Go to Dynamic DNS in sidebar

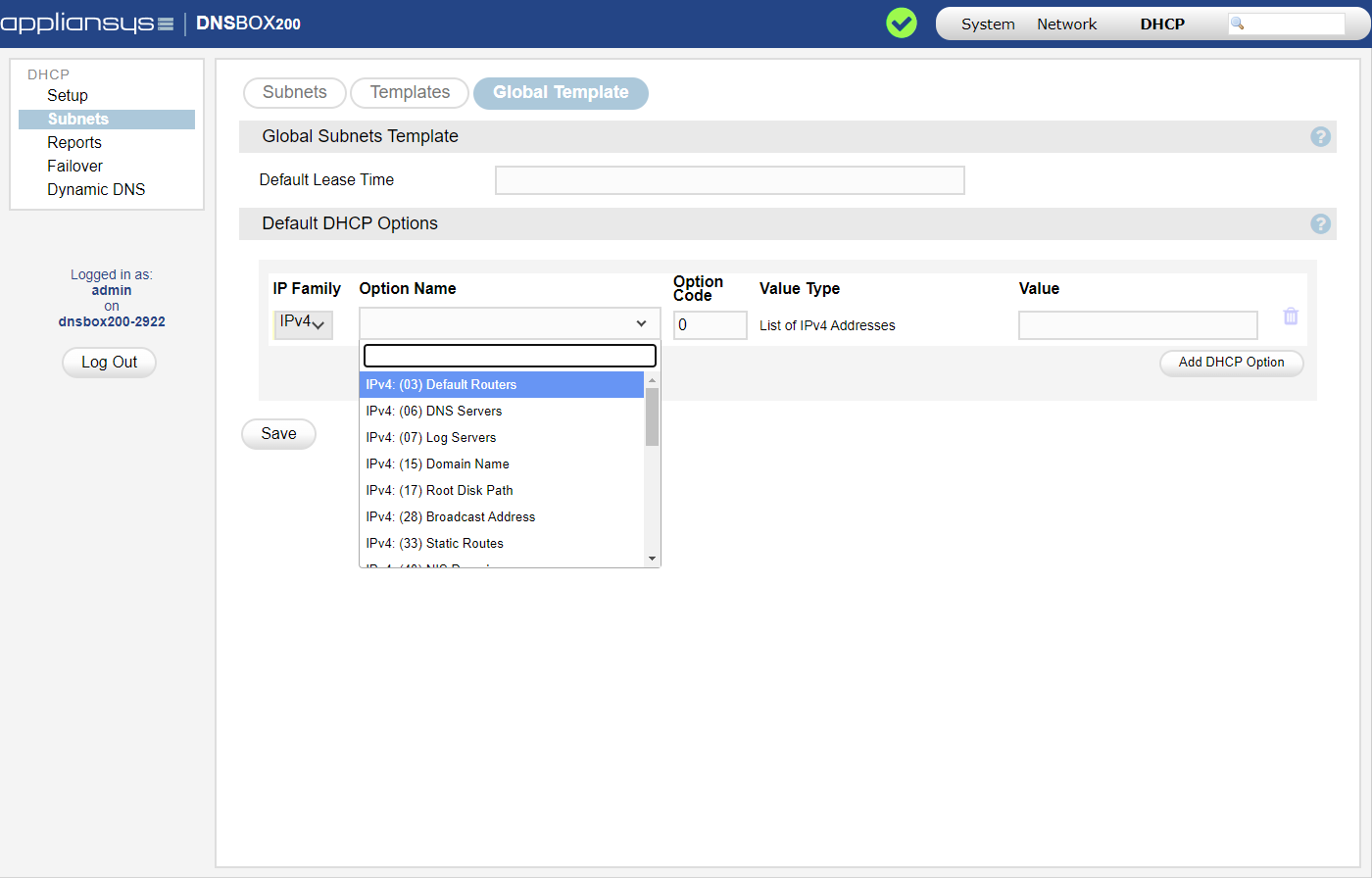pyautogui.click(x=96, y=190)
